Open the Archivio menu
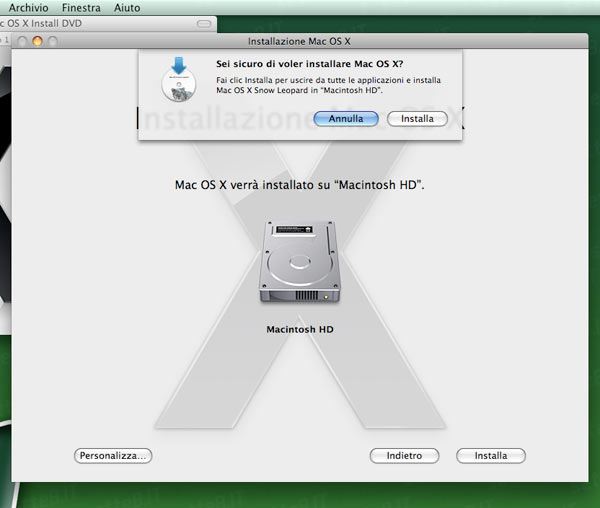Screen dimensions: 600x508 pos(29,8)
